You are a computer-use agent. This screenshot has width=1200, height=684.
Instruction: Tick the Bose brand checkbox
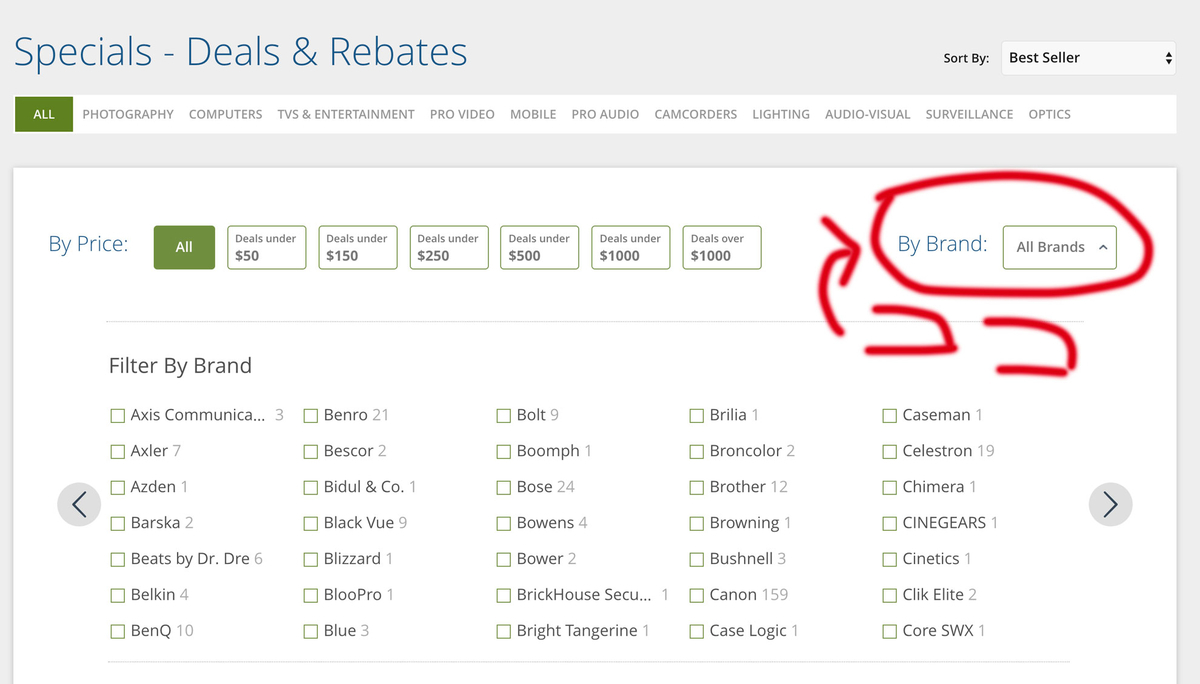[504, 487]
